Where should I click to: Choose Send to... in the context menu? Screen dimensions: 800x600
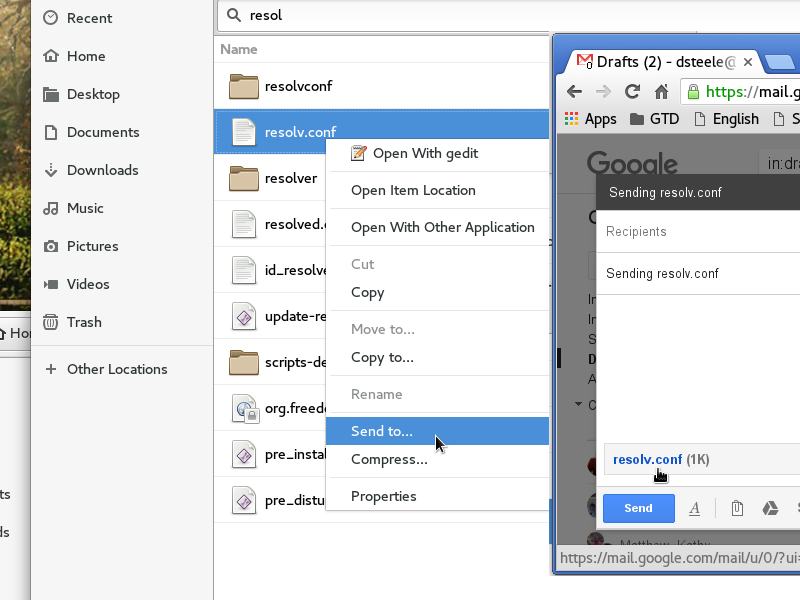pos(382,431)
